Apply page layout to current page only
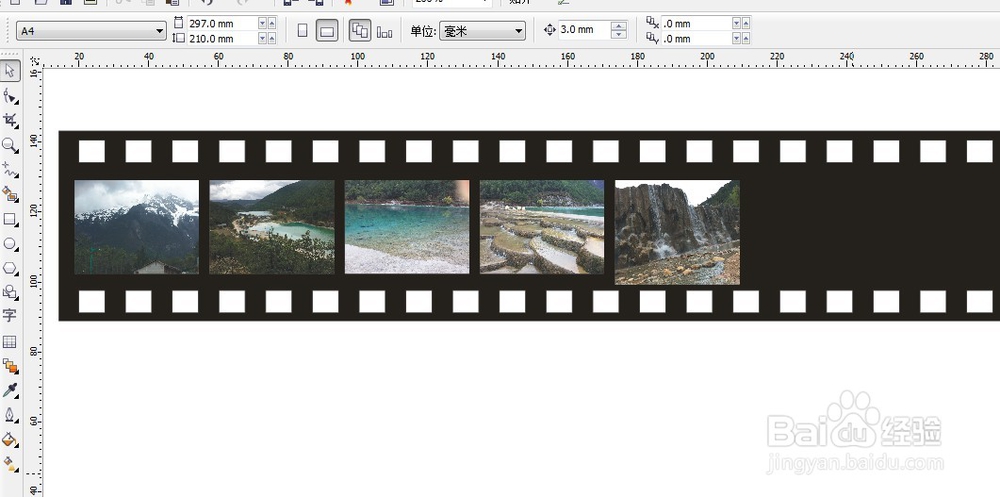The width and height of the screenshot is (1000, 497). tap(385, 31)
